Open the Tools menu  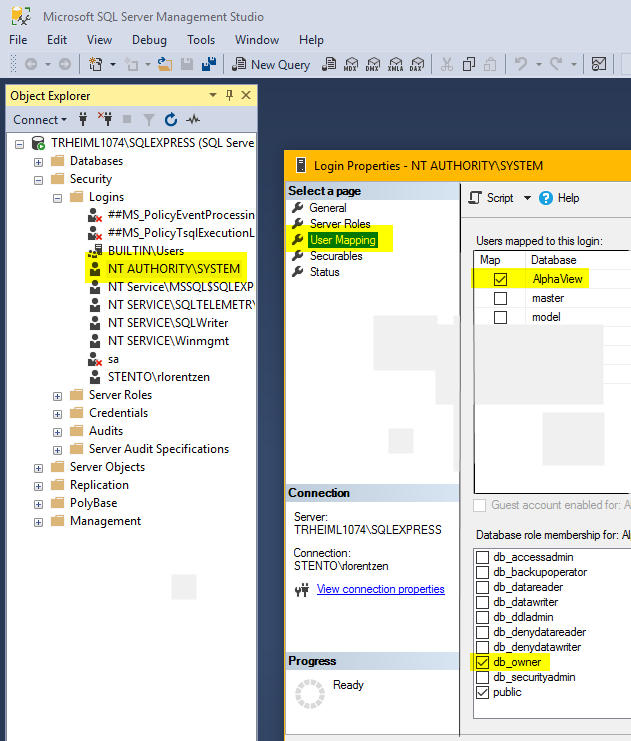200,40
